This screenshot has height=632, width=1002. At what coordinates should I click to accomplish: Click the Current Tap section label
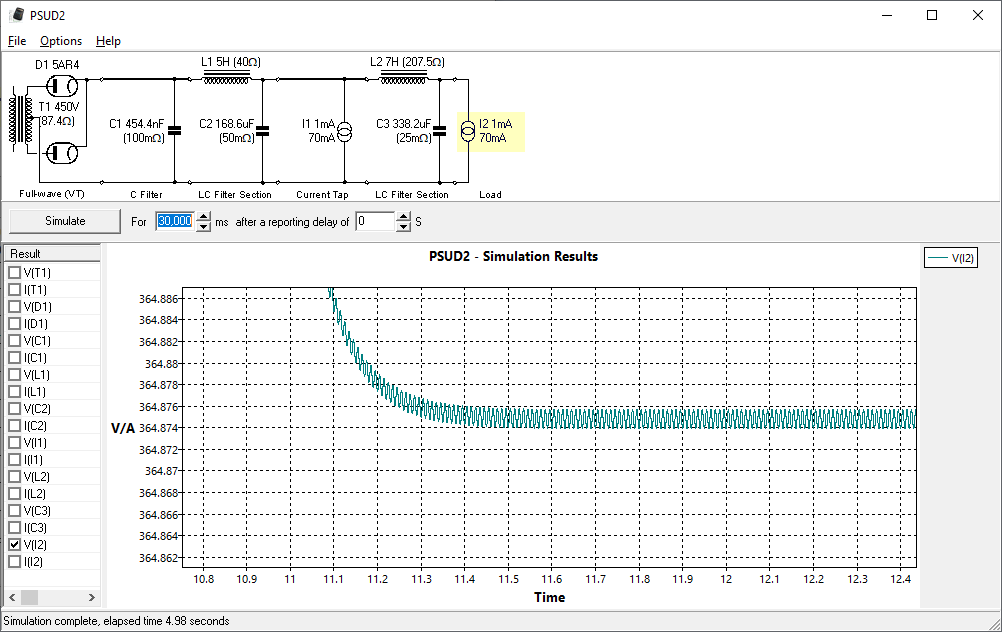click(322, 194)
